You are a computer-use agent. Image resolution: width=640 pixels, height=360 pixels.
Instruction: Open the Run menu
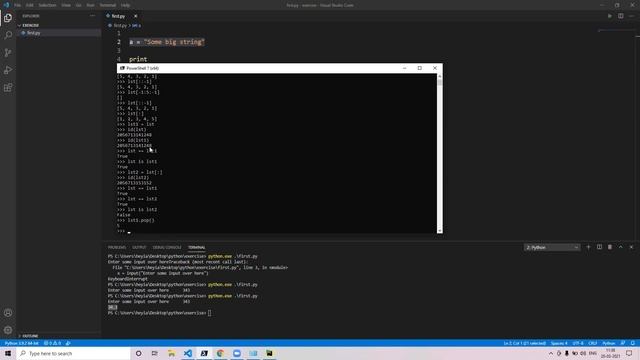[x=90, y=5]
